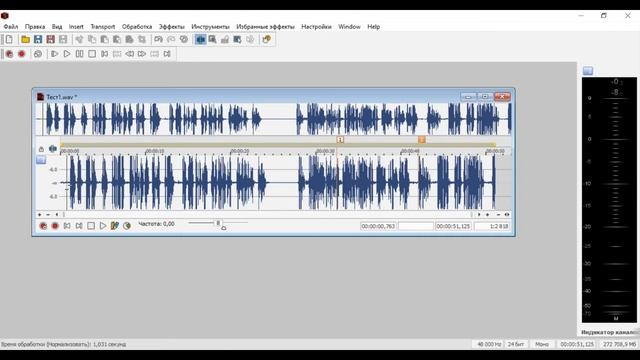Click Go to Start in data window bar
The height and width of the screenshot is (360, 640).
(67, 226)
